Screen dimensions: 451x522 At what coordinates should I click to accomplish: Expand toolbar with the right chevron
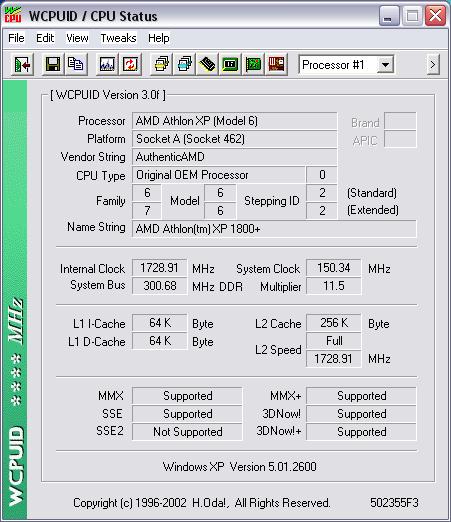433,64
